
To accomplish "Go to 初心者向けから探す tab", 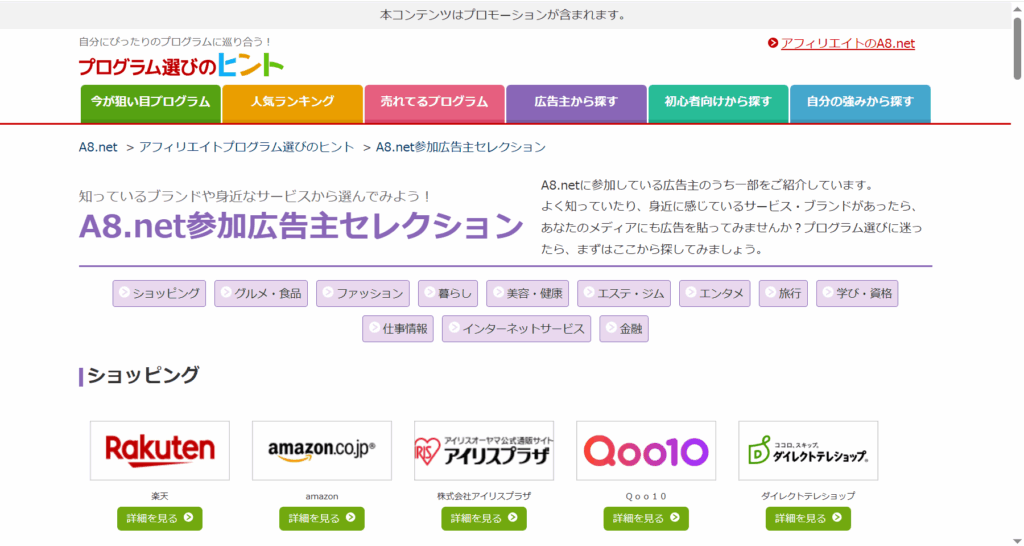I will click(x=717, y=102).
